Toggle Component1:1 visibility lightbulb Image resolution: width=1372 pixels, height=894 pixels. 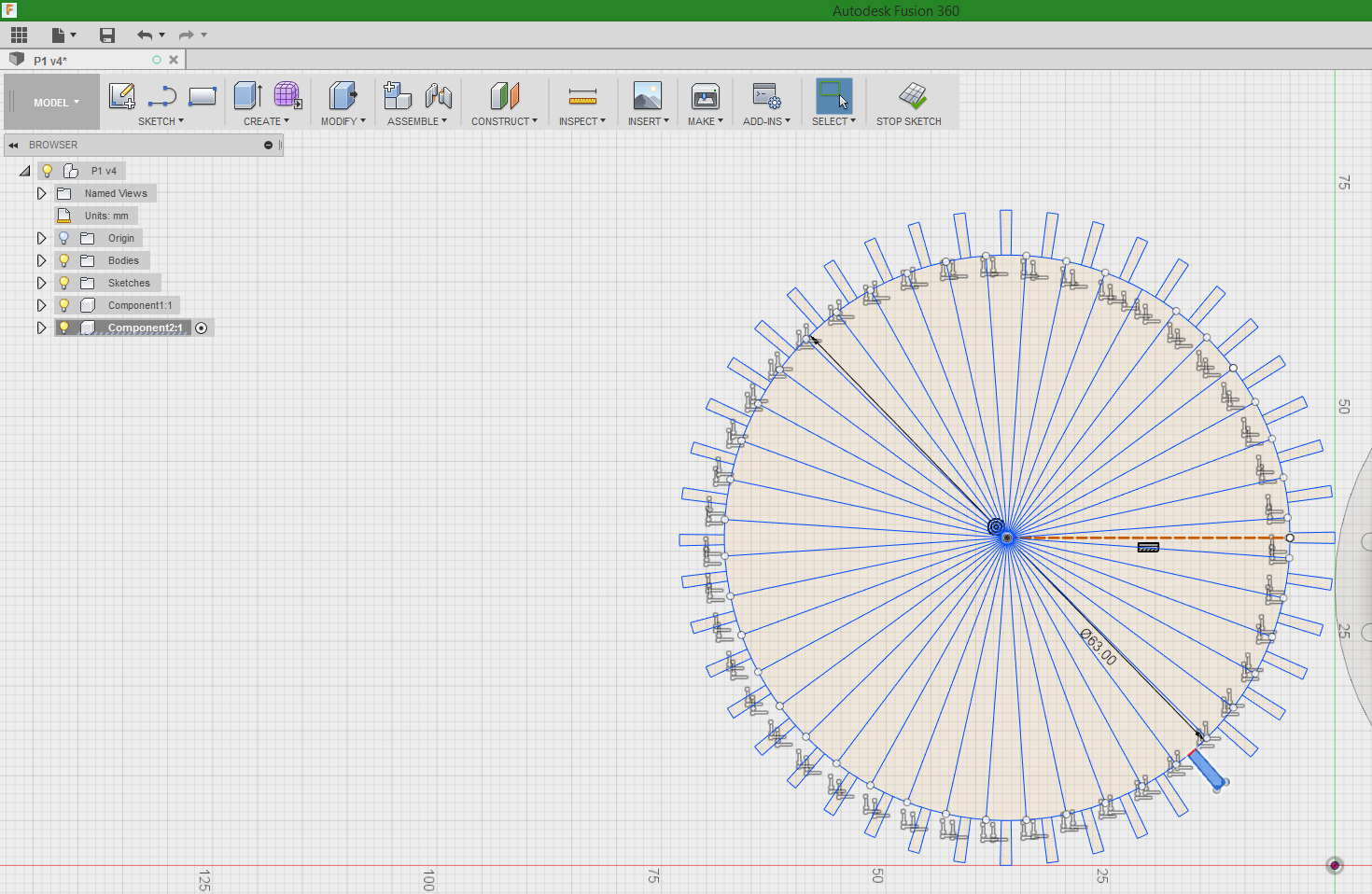pyautogui.click(x=63, y=305)
